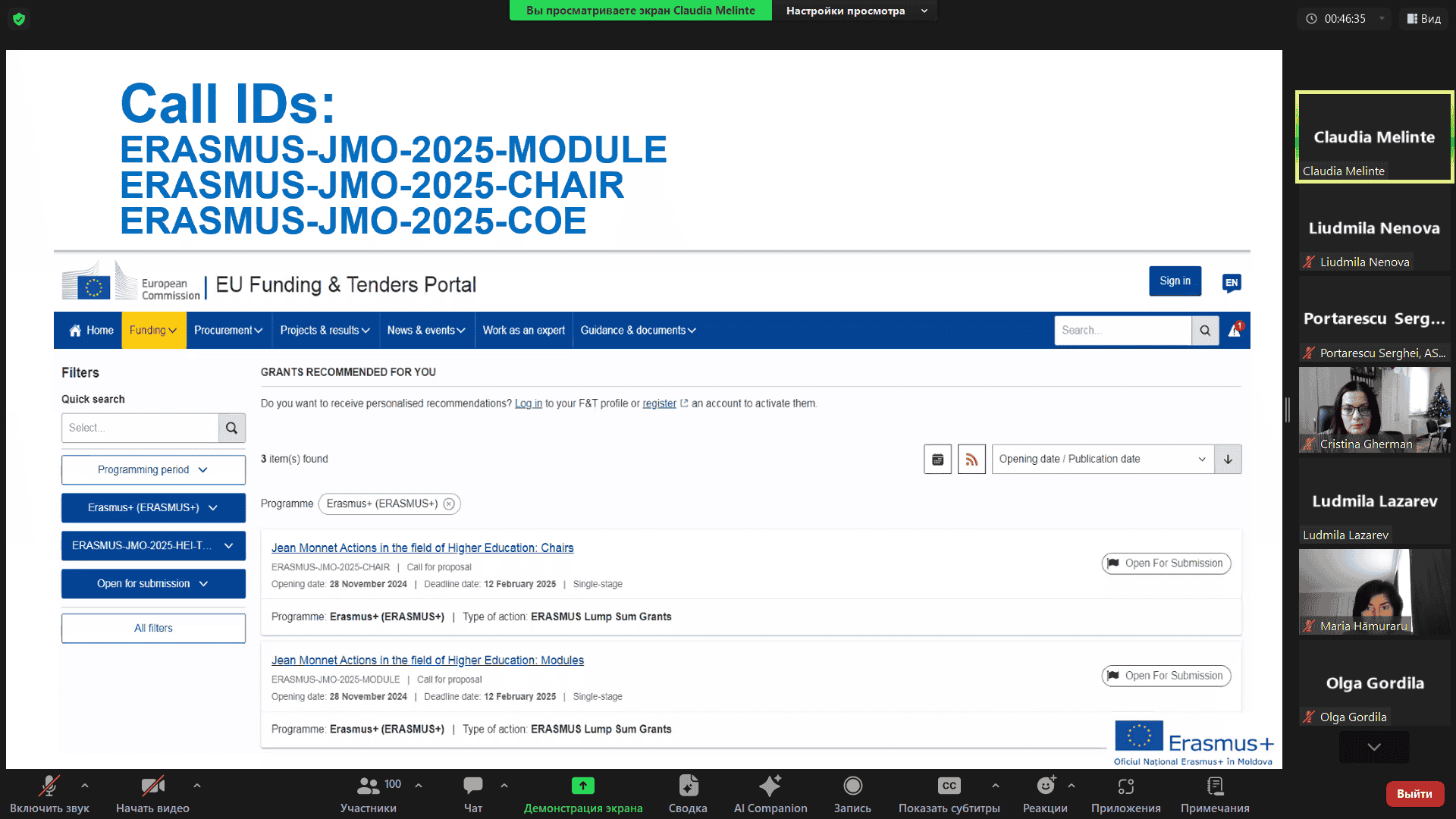Click the green Screen share button

pyautogui.click(x=582, y=786)
